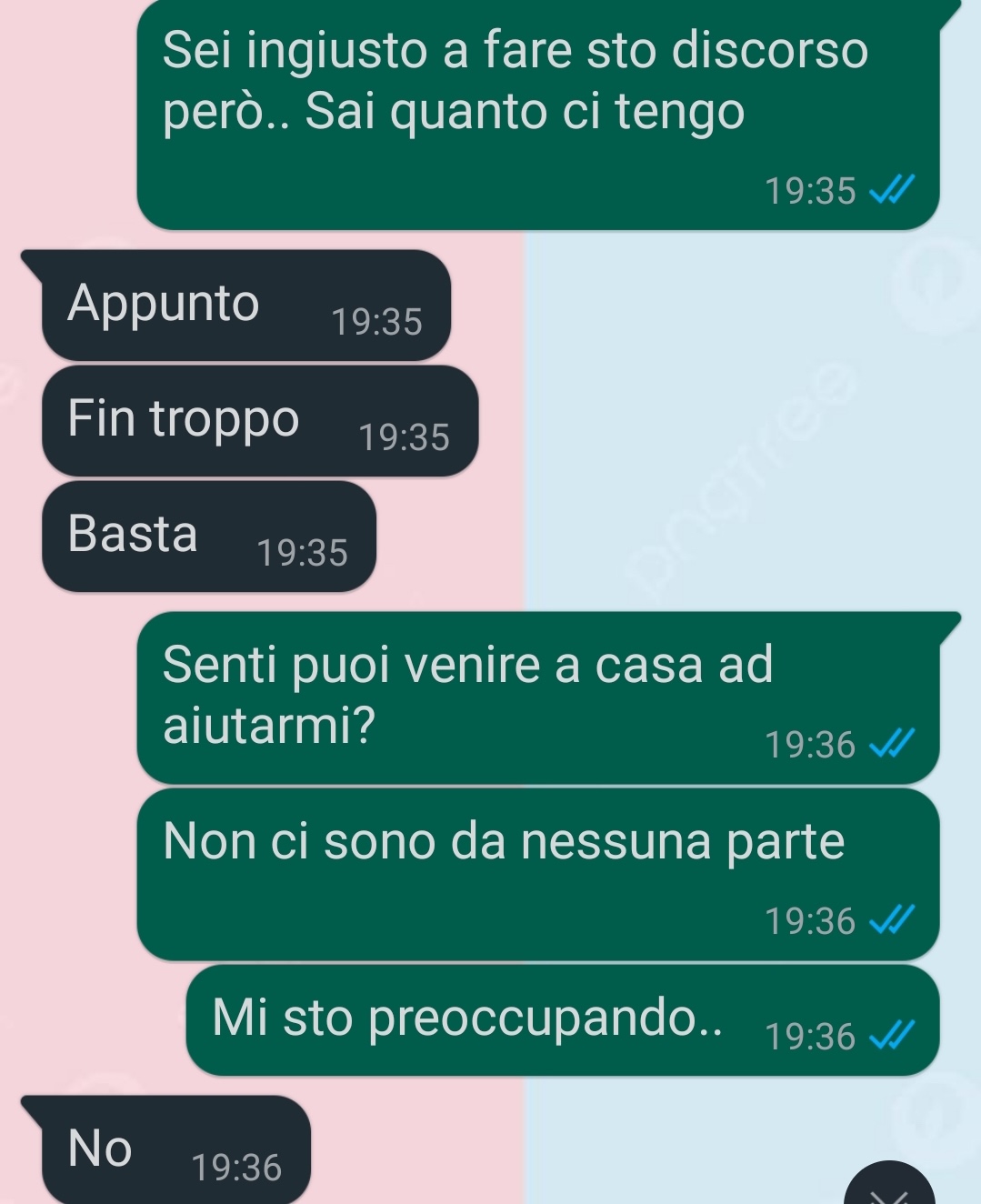Tap read checkmarks on 'Senti puoi venire' message
This screenshot has height=1204, width=981.
coord(891,745)
